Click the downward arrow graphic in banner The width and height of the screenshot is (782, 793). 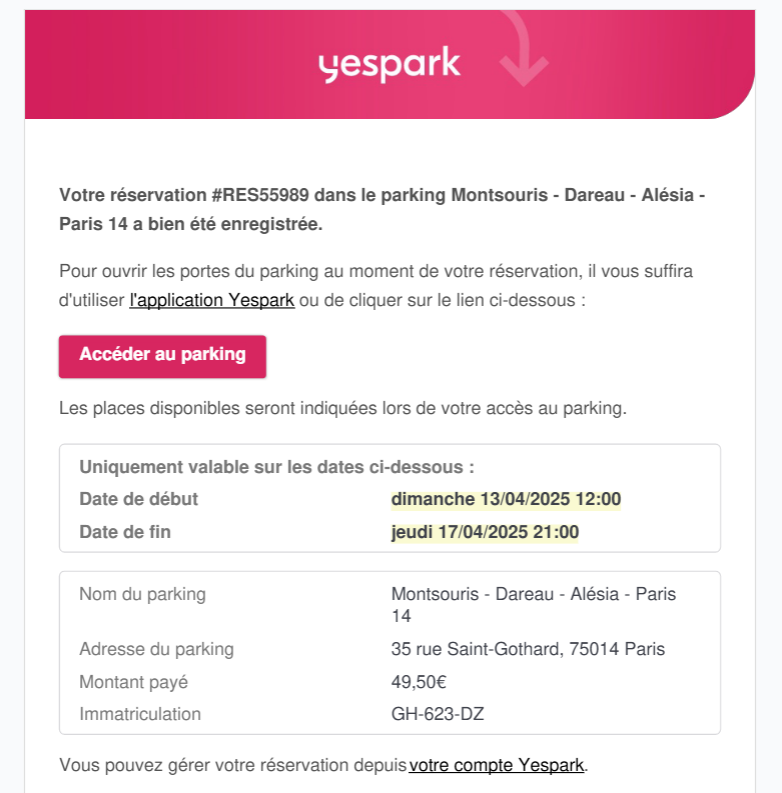pyautogui.click(x=524, y=49)
